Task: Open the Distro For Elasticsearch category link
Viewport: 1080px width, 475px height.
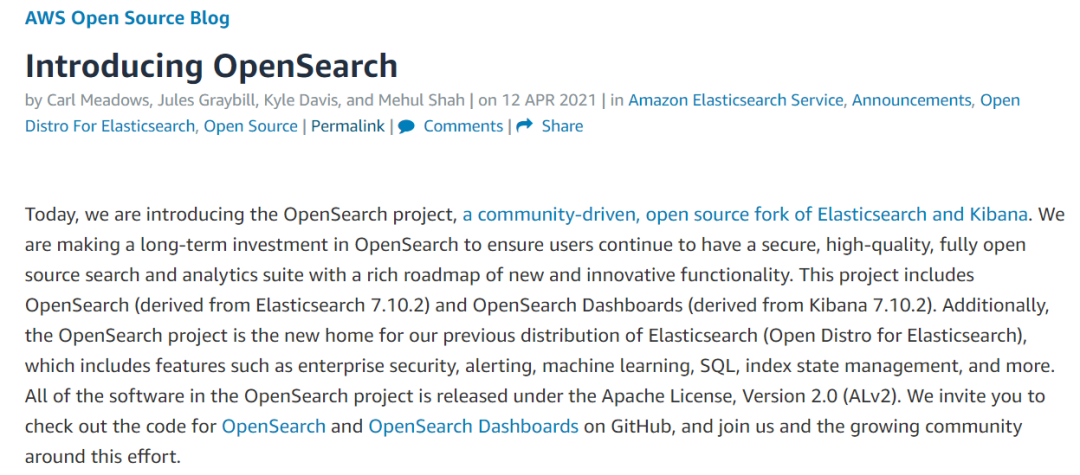Action: point(111,126)
